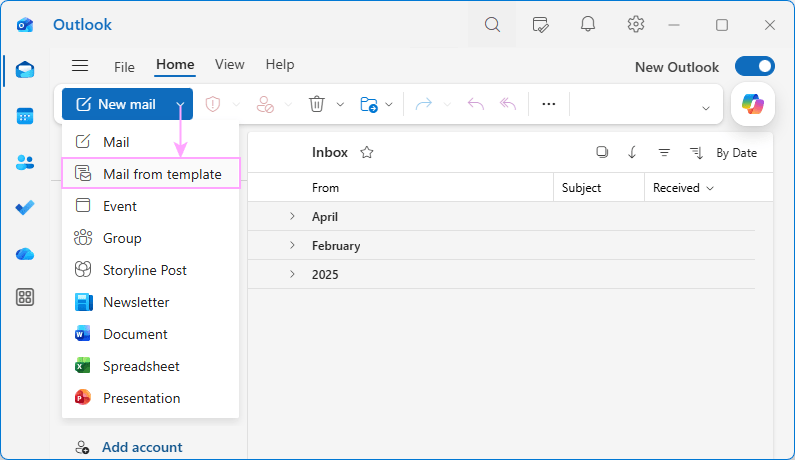795x460 pixels.
Task: Open the three-dot more options button
Action: (x=549, y=104)
